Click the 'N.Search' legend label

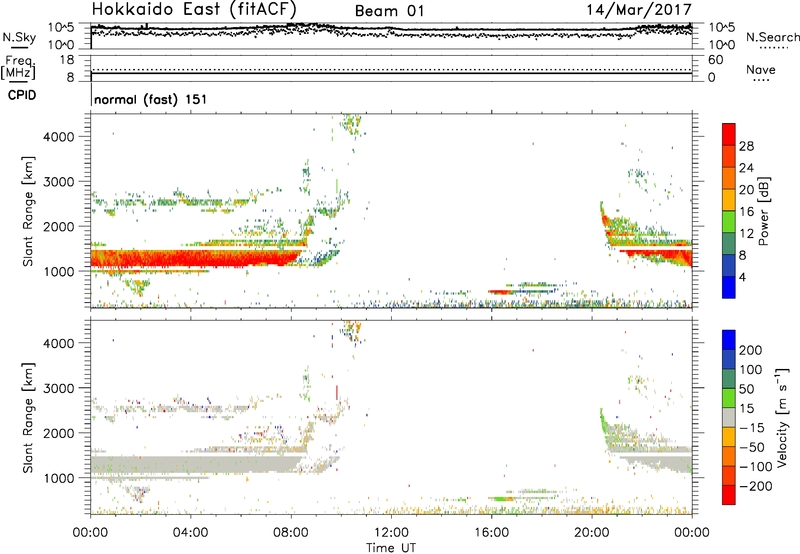coord(772,37)
